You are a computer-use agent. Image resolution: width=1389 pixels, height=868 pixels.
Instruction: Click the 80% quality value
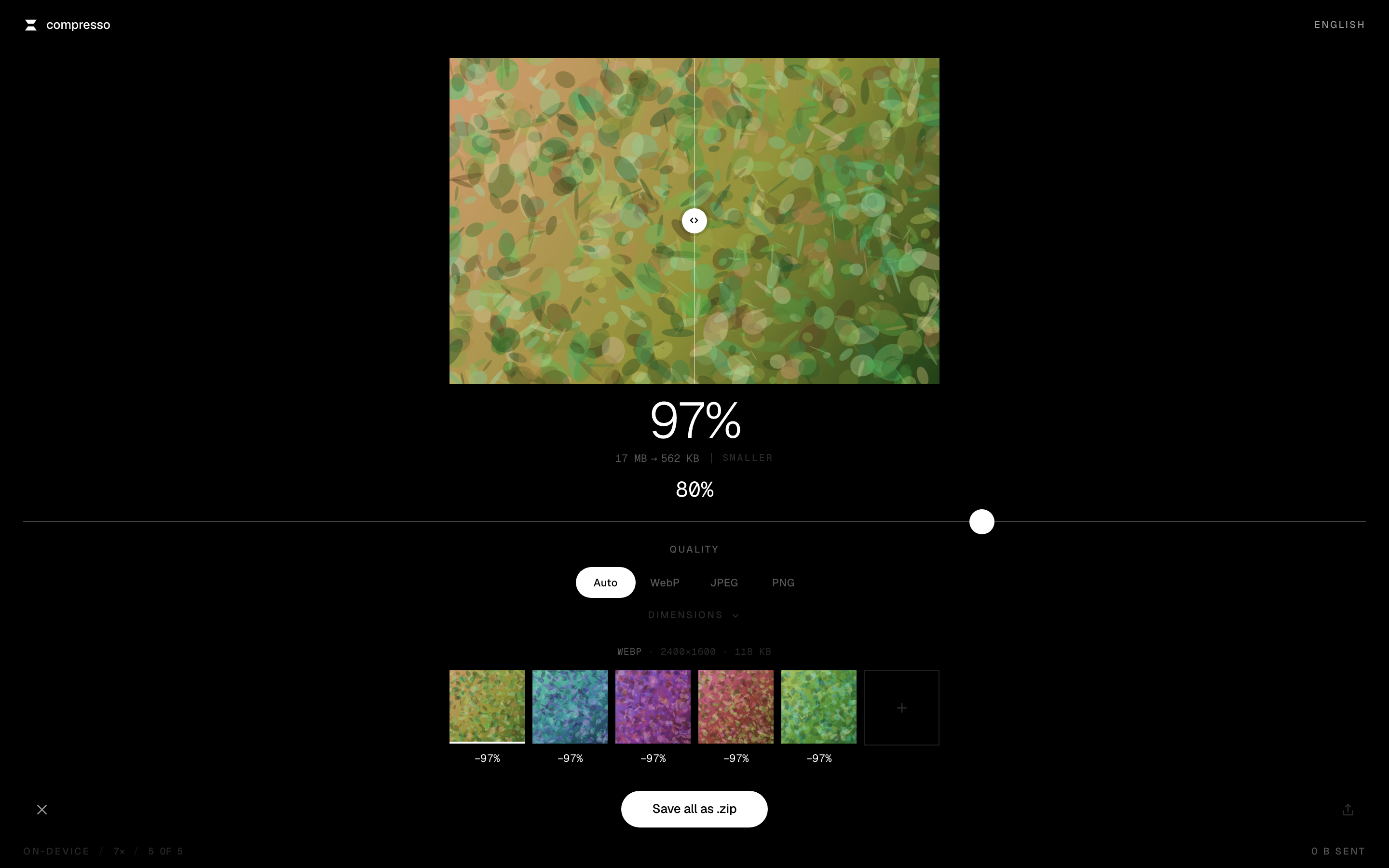tap(694, 489)
